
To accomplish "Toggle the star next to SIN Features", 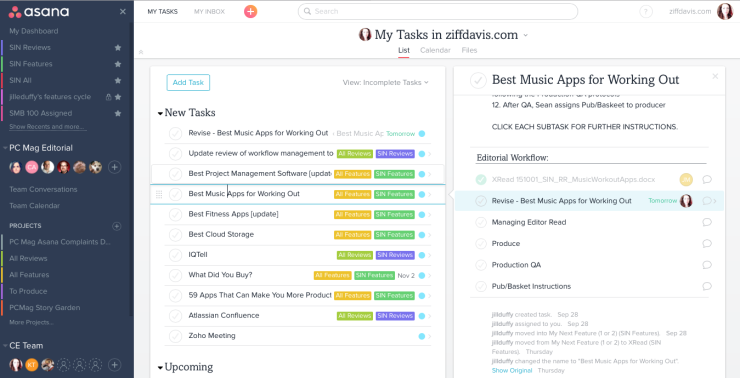I will 118,64.
